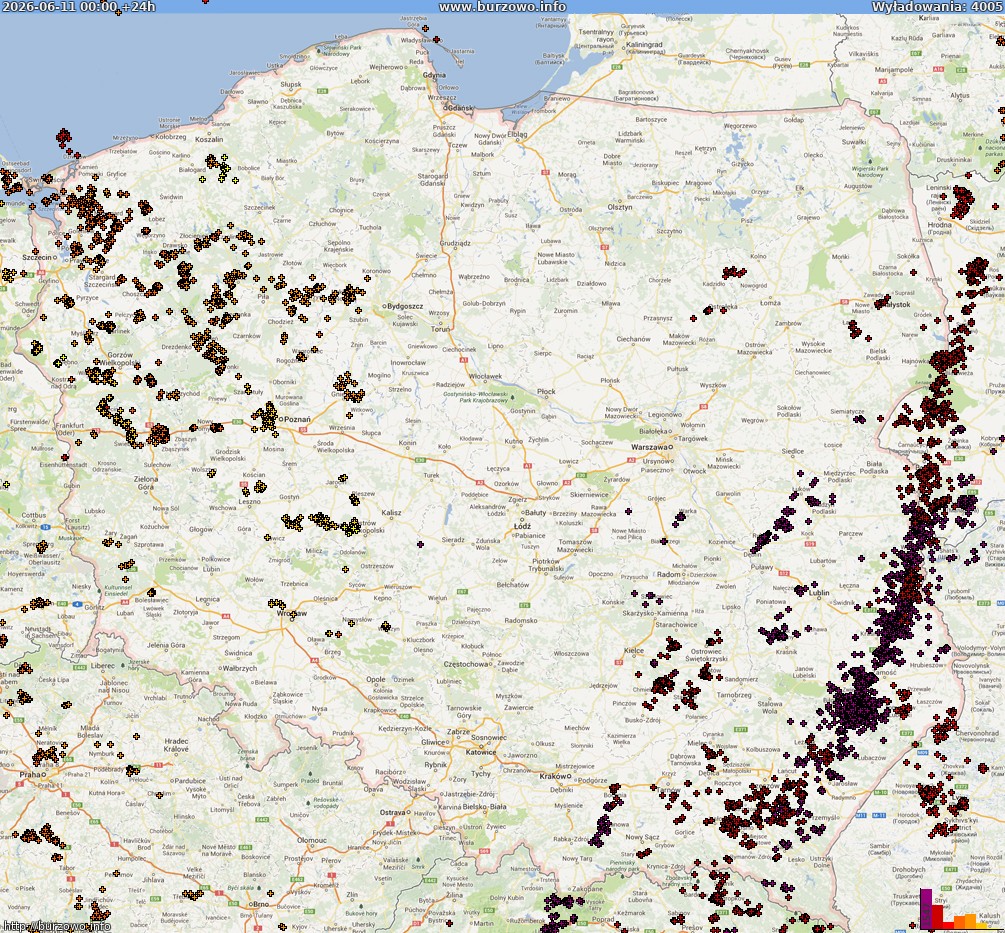Click the Leszno city label
Viewport: 1005px width, 933px height.
(249, 502)
